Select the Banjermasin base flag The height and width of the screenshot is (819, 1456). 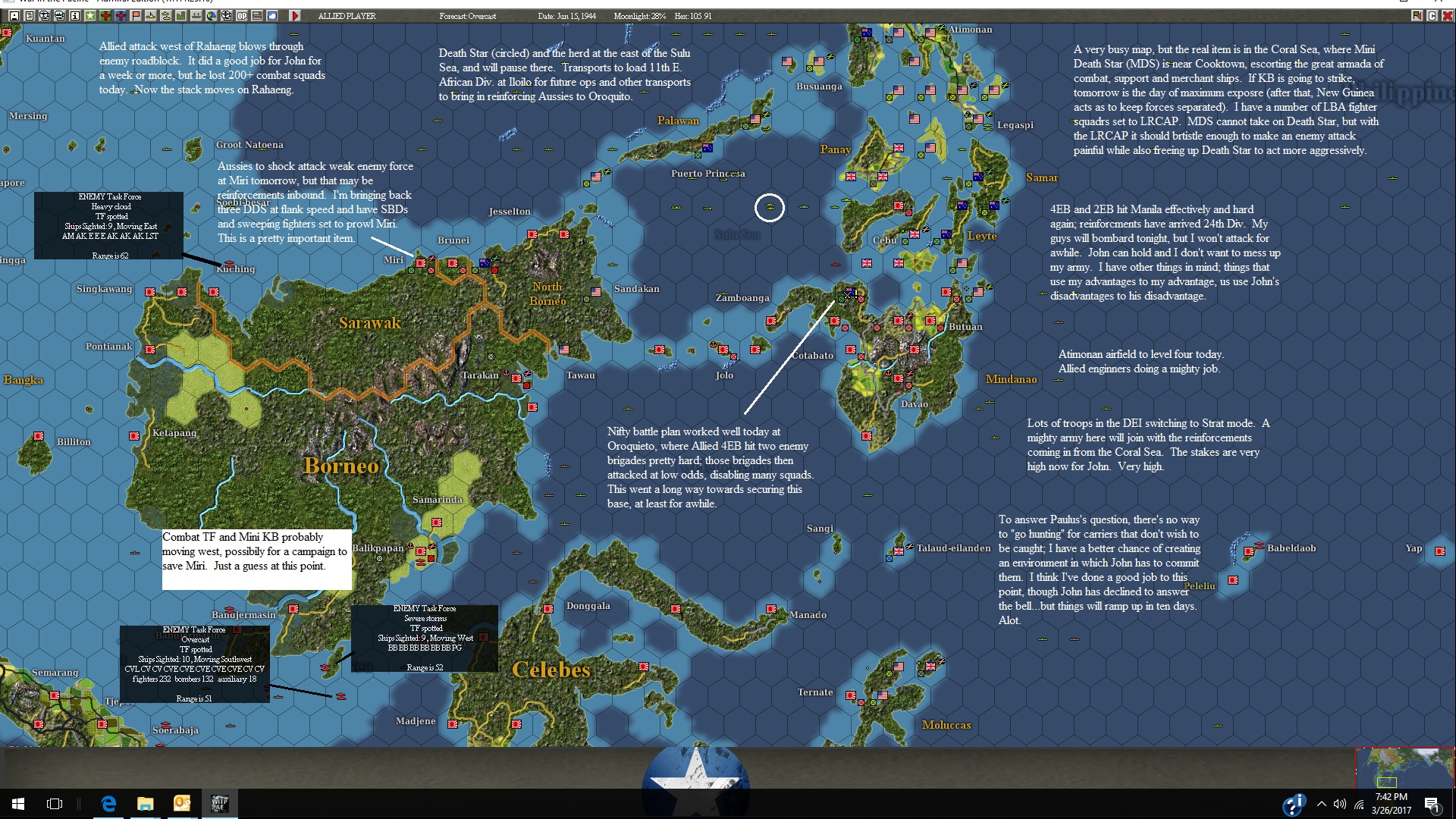click(293, 609)
